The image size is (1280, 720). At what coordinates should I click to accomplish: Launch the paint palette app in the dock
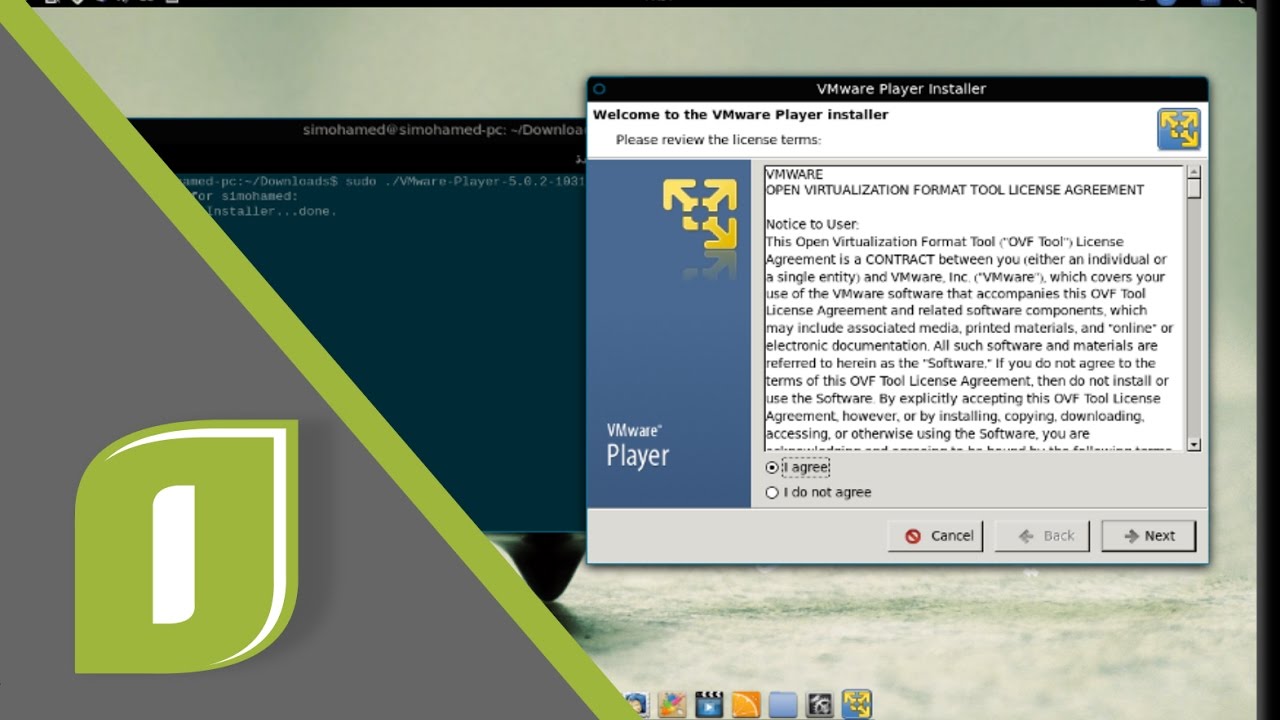(672, 704)
